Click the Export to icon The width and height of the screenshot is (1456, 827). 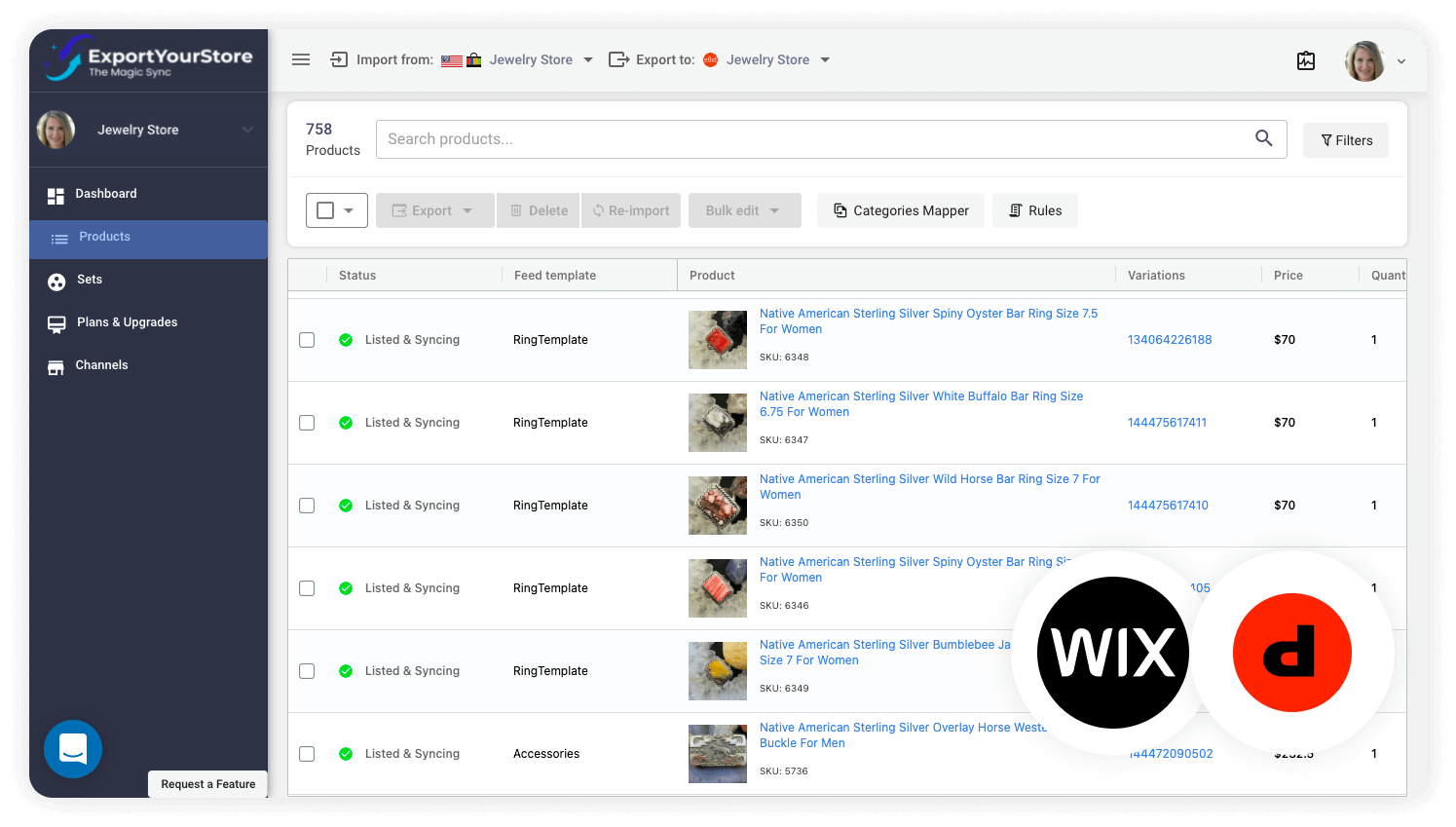tap(618, 59)
